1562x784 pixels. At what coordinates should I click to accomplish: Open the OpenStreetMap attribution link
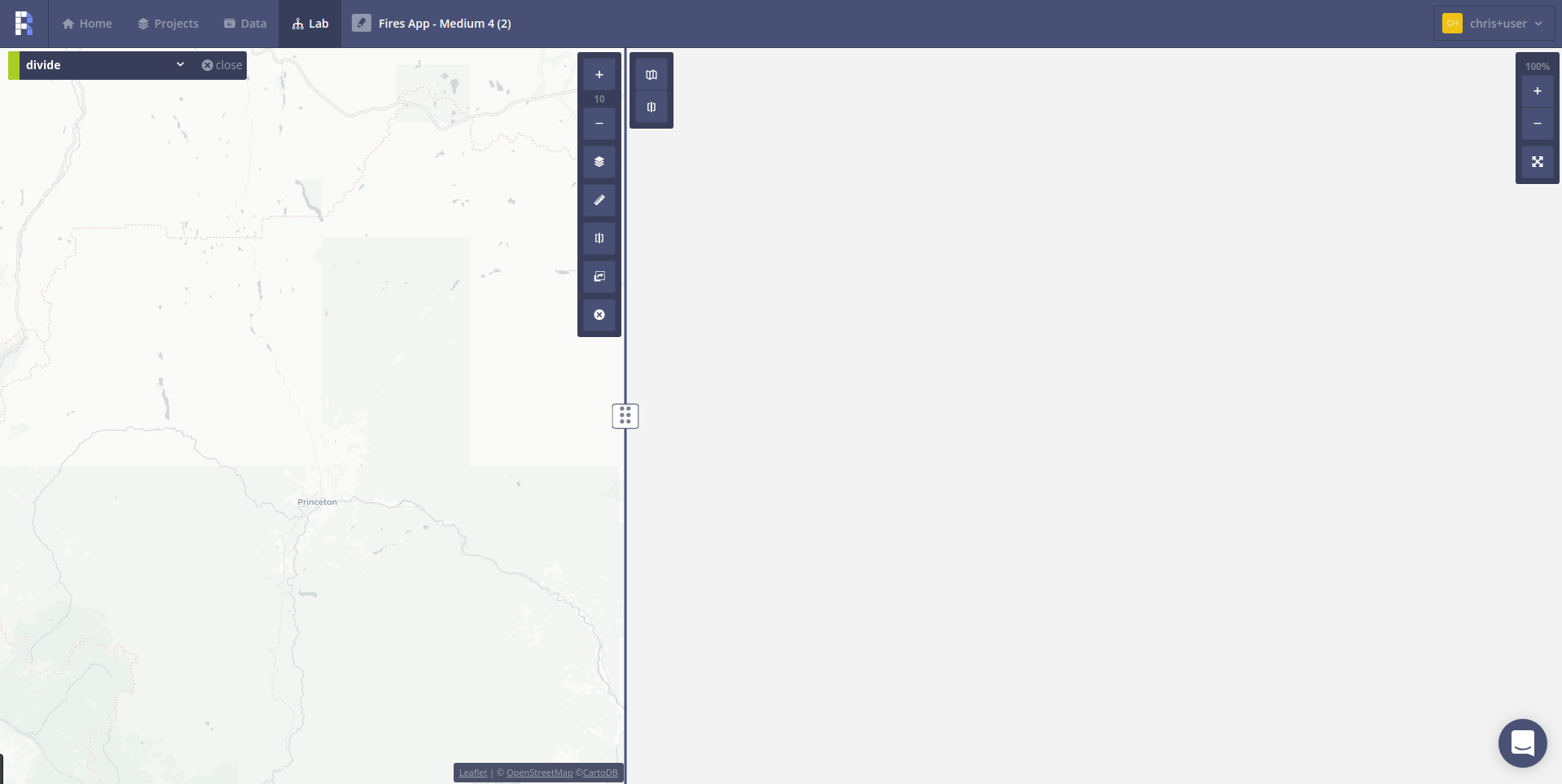[539, 773]
